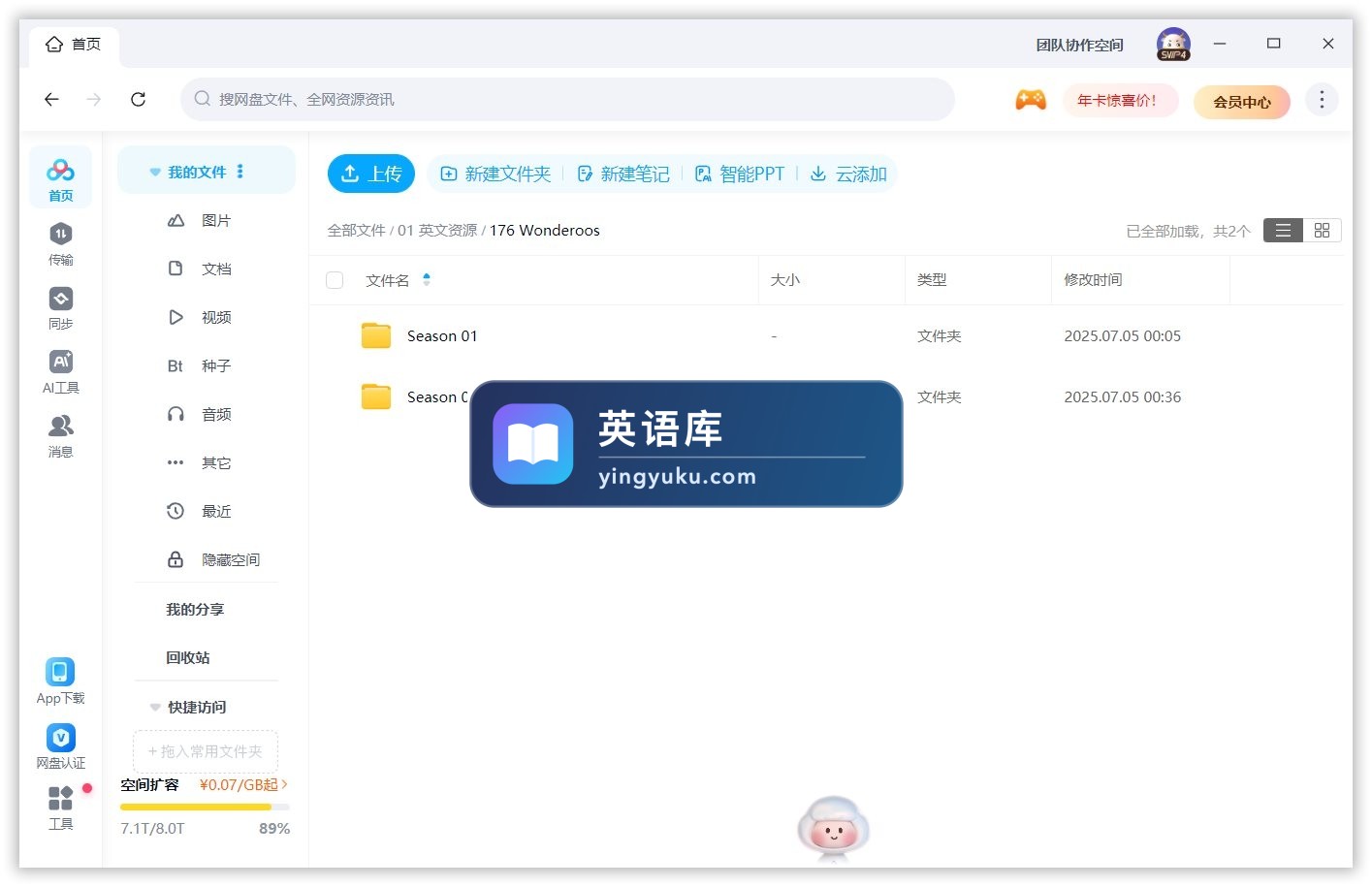The image size is (1372, 887).
Task: Collapse the 我的文件 tree arrow
Action: click(x=155, y=173)
